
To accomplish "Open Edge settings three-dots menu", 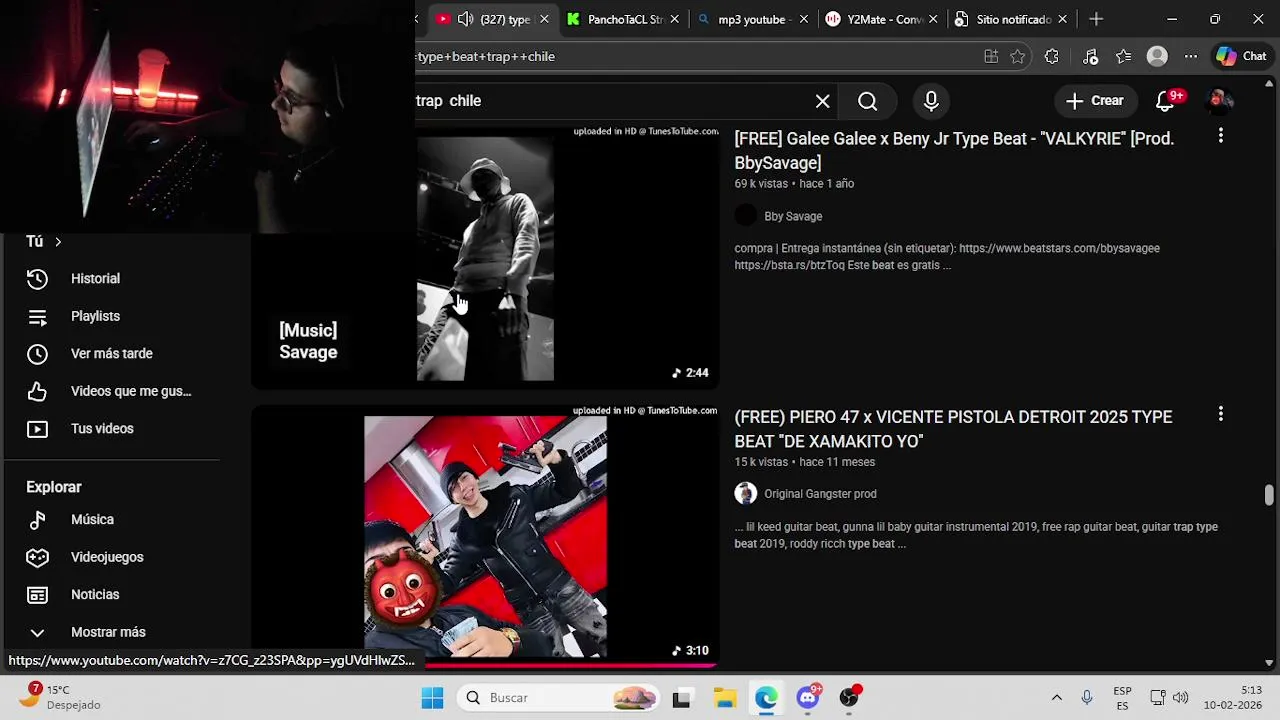I will click(x=1190, y=57).
